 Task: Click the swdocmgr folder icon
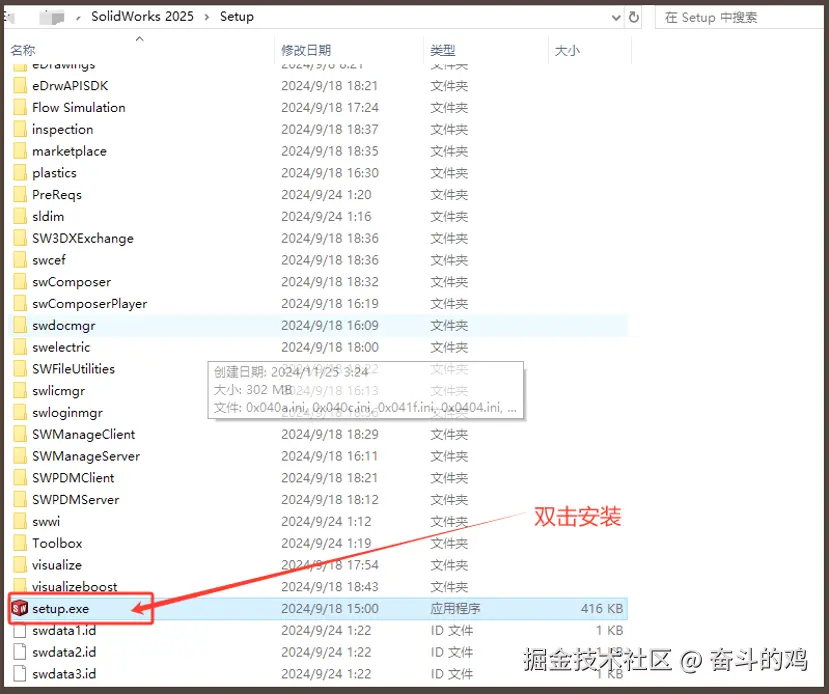pos(20,325)
